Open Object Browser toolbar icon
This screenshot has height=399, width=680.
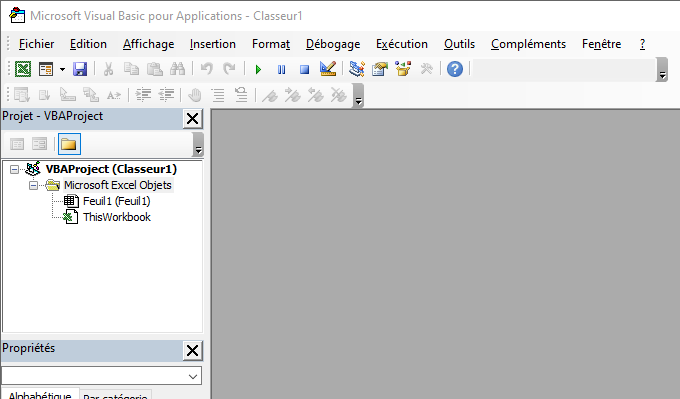[403, 69]
